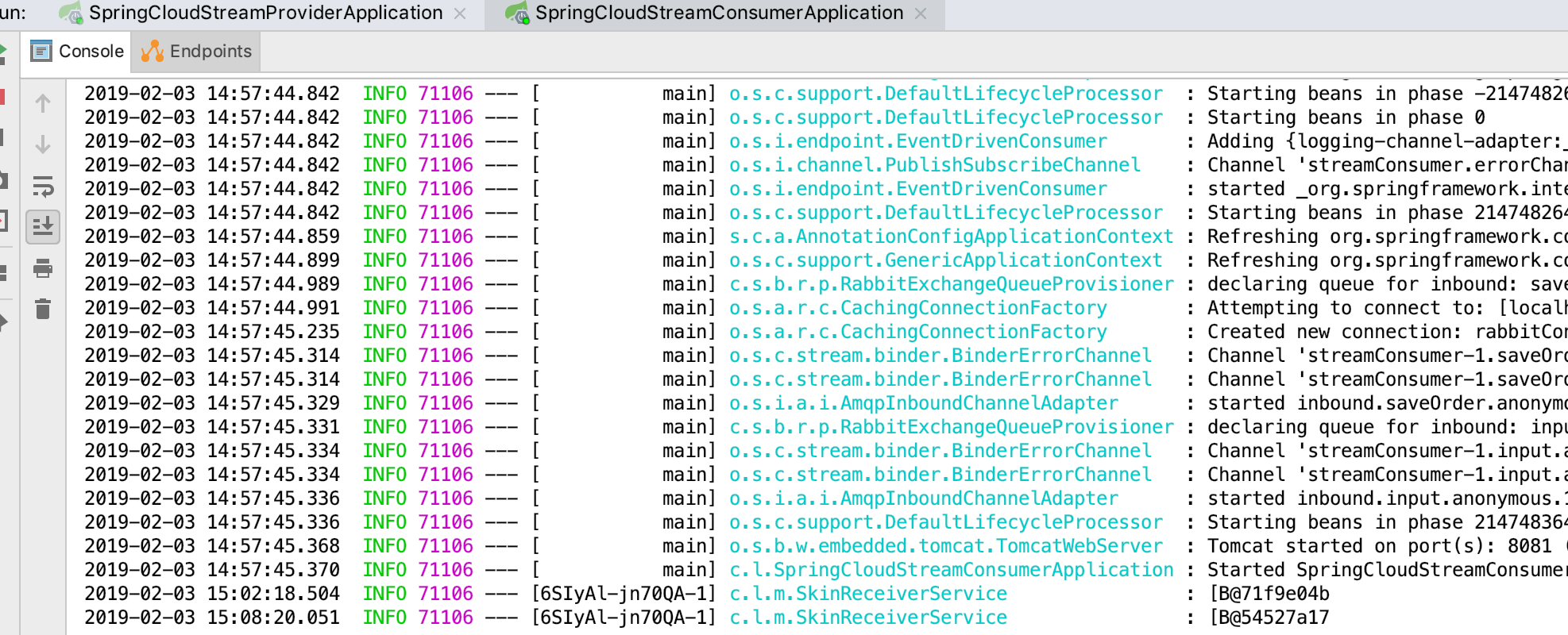Click 'Started SpringCloudStreamConsume' message
The width and height of the screenshot is (1568, 635).
click(x=1388, y=570)
